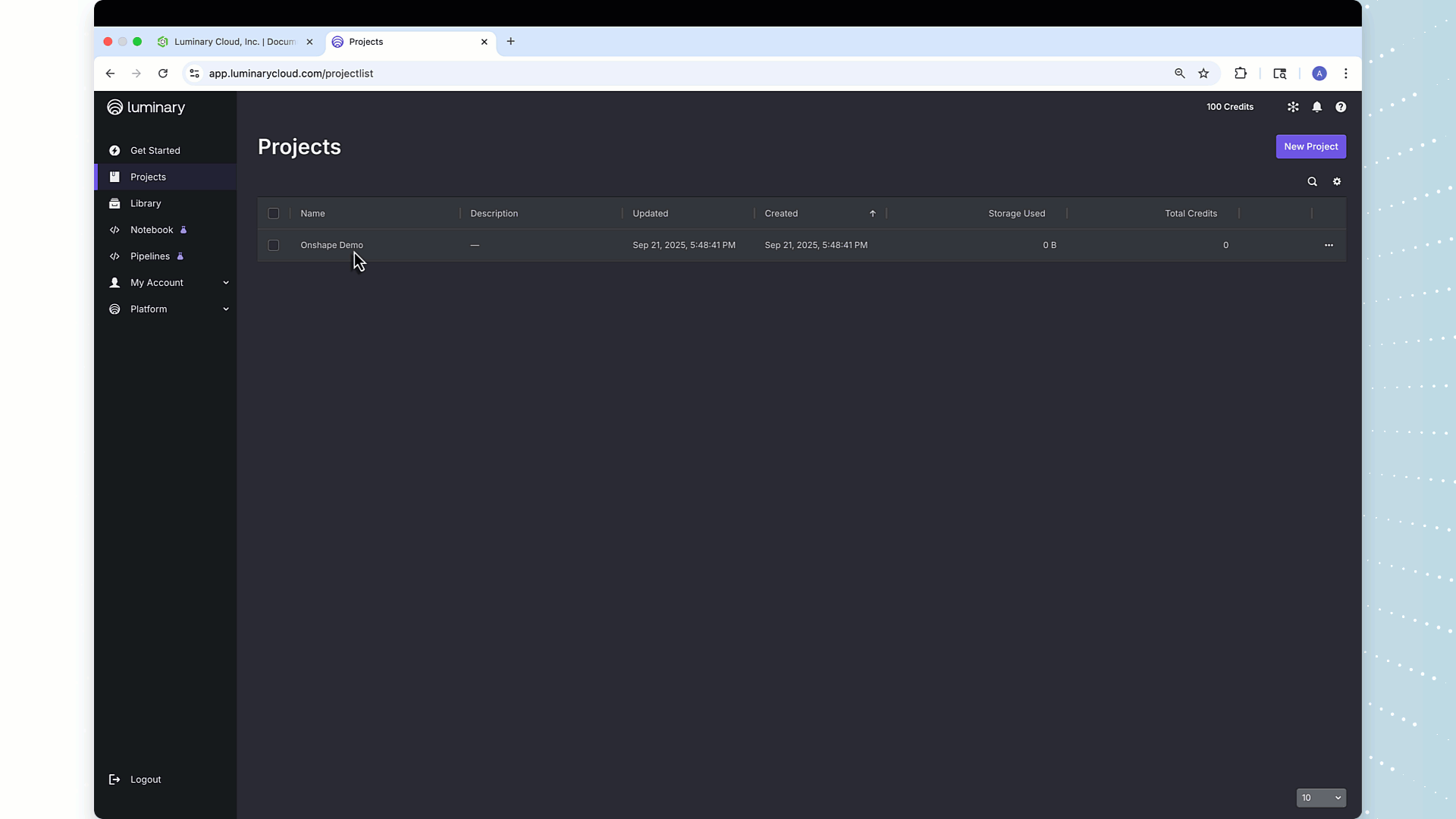This screenshot has width=1456, height=819.
Task: Select all projects with the header checkbox
Action: coord(273,213)
